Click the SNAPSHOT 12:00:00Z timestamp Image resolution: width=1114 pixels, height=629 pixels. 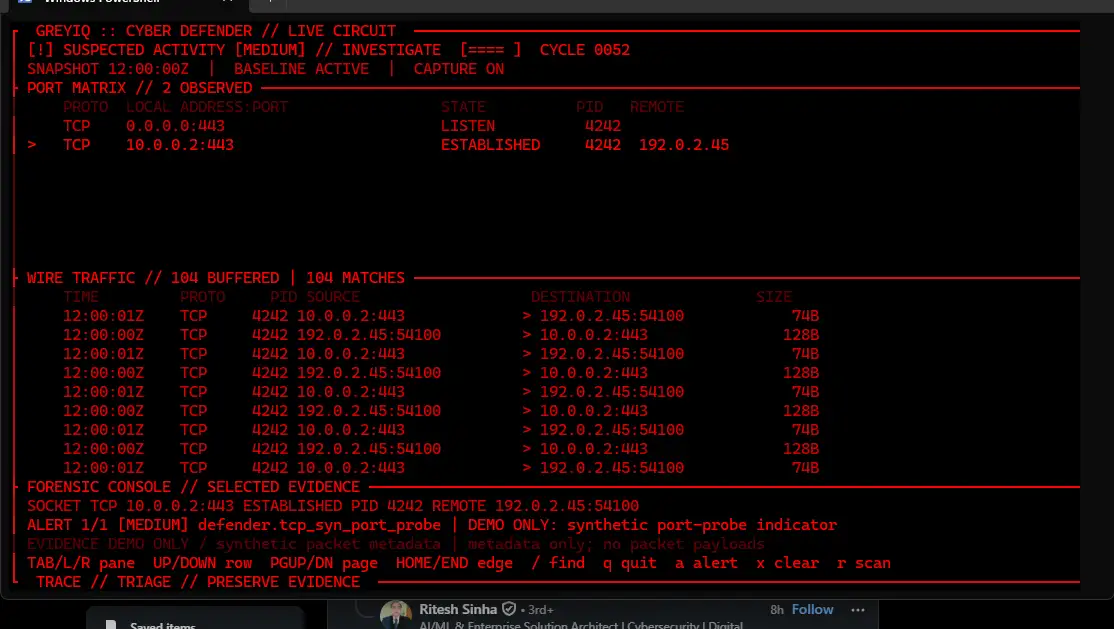click(x=108, y=69)
